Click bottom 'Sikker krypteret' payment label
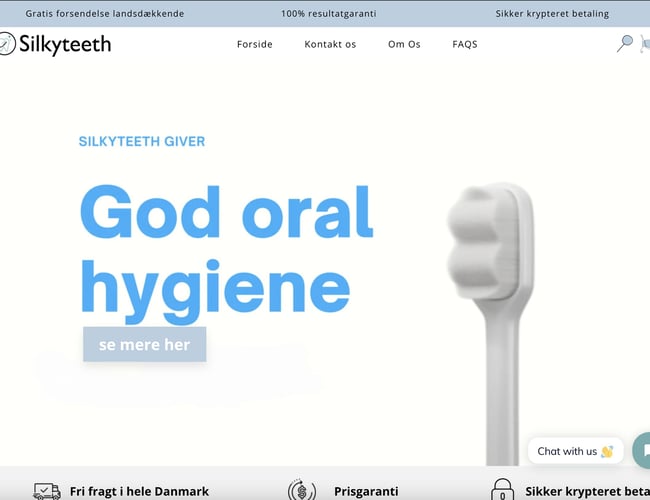This screenshot has height=500, width=650. click(x=587, y=491)
